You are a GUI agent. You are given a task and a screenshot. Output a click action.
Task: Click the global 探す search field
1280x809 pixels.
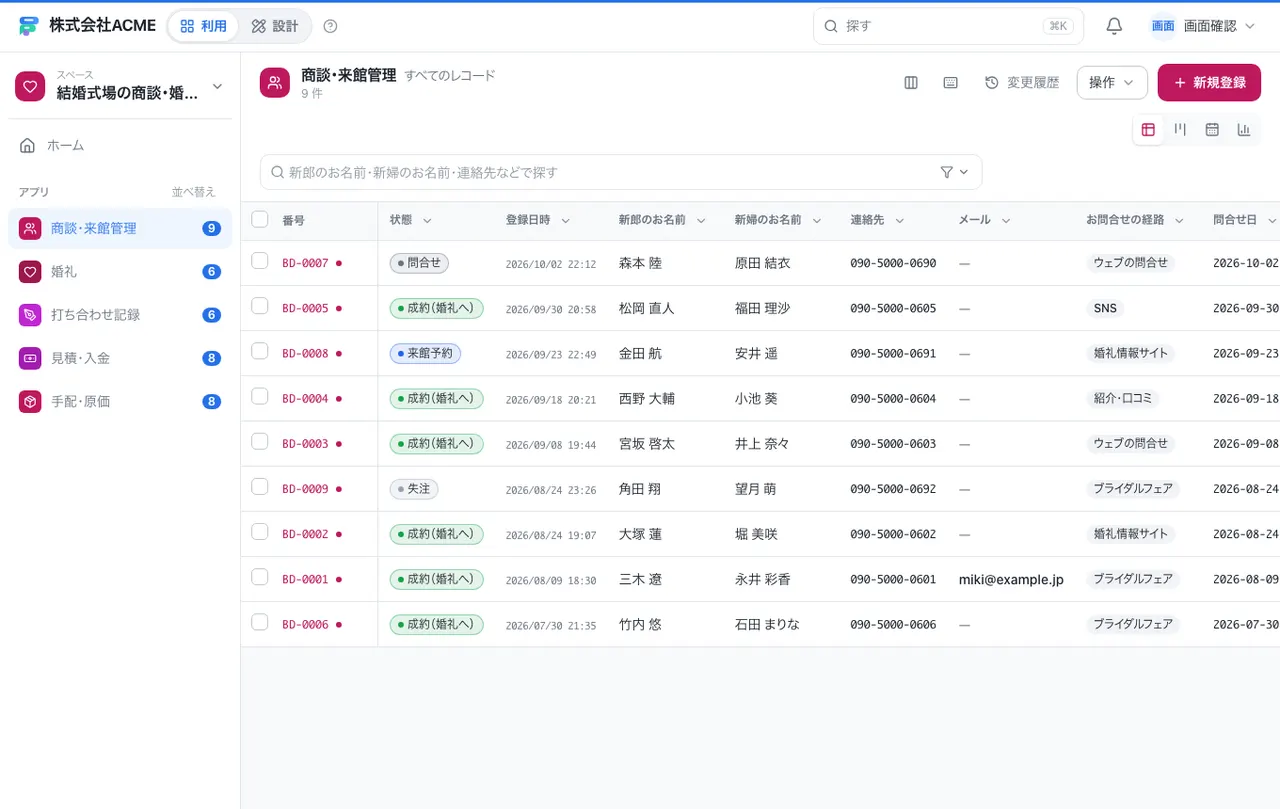tap(948, 26)
